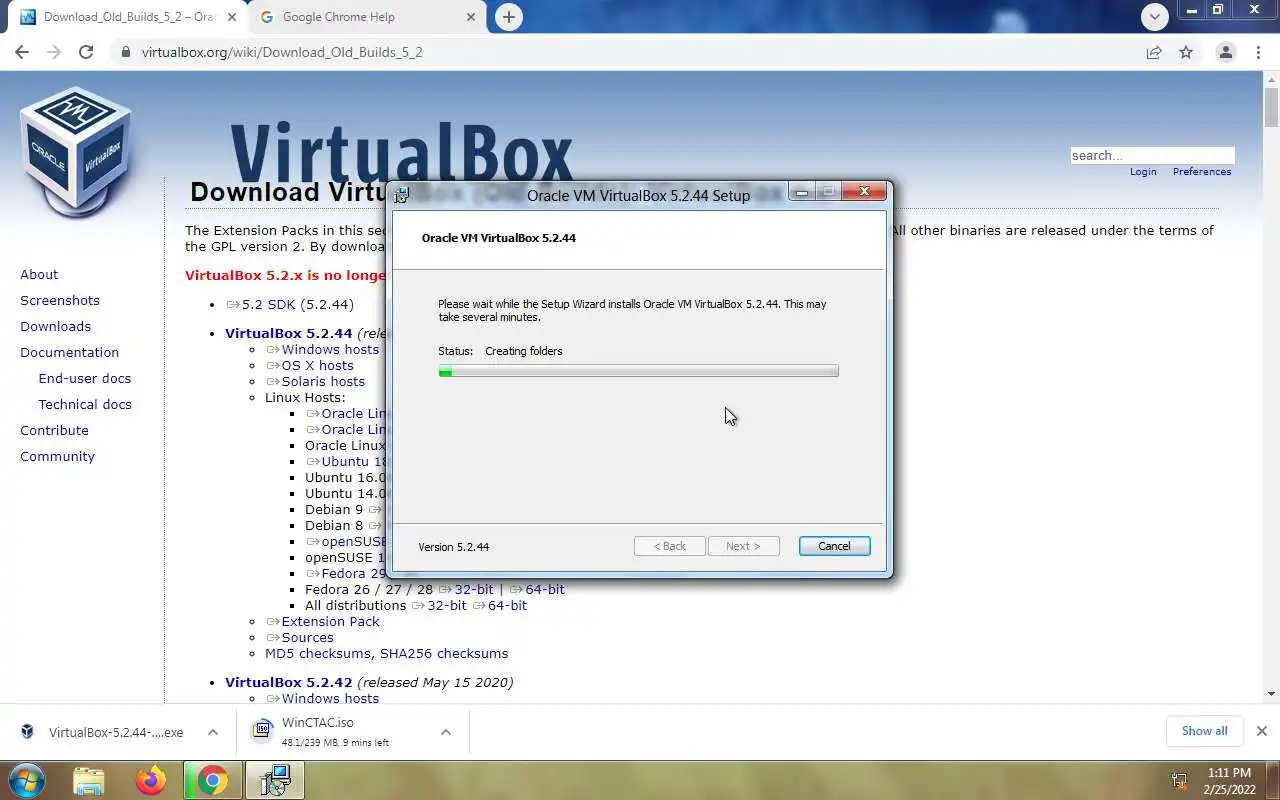Click the Chrome taskbar icon
Screen dimensions: 1280x800
(212, 780)
